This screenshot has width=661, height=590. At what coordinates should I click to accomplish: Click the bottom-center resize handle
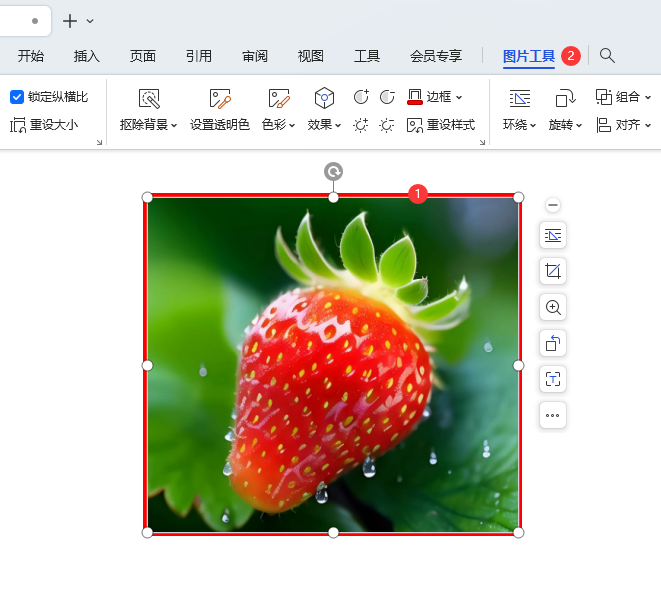(x=333, y=533)
